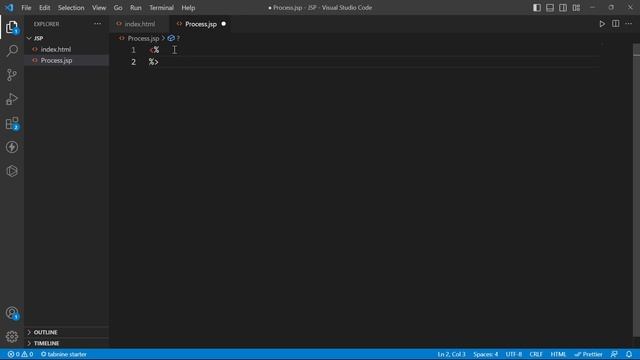Open Customize Layout icon

[576, 7]
